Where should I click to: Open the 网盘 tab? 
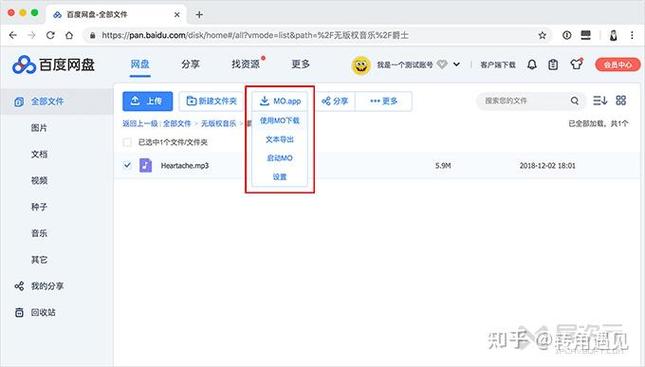[140, 64]
